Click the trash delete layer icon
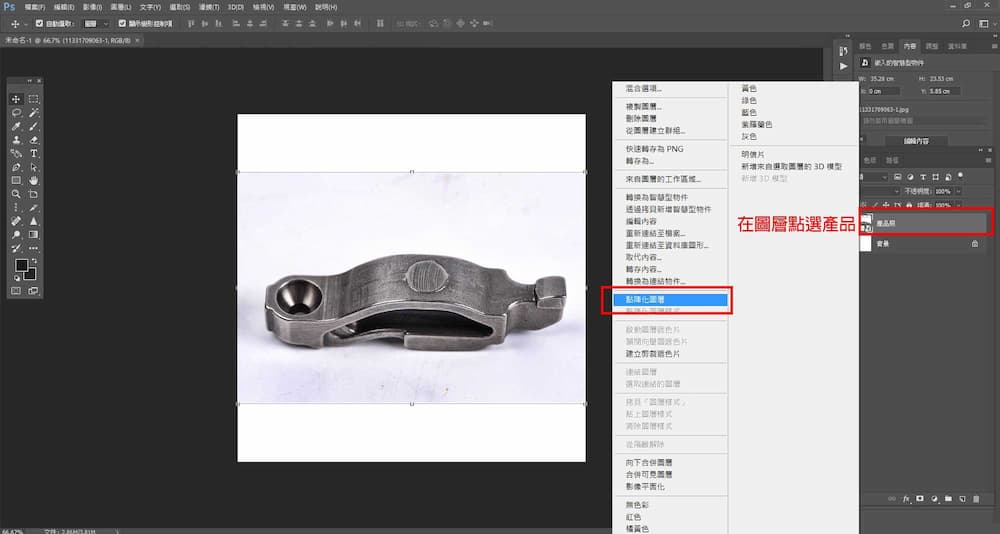The image size is (1000, 534). pos(976,499)
